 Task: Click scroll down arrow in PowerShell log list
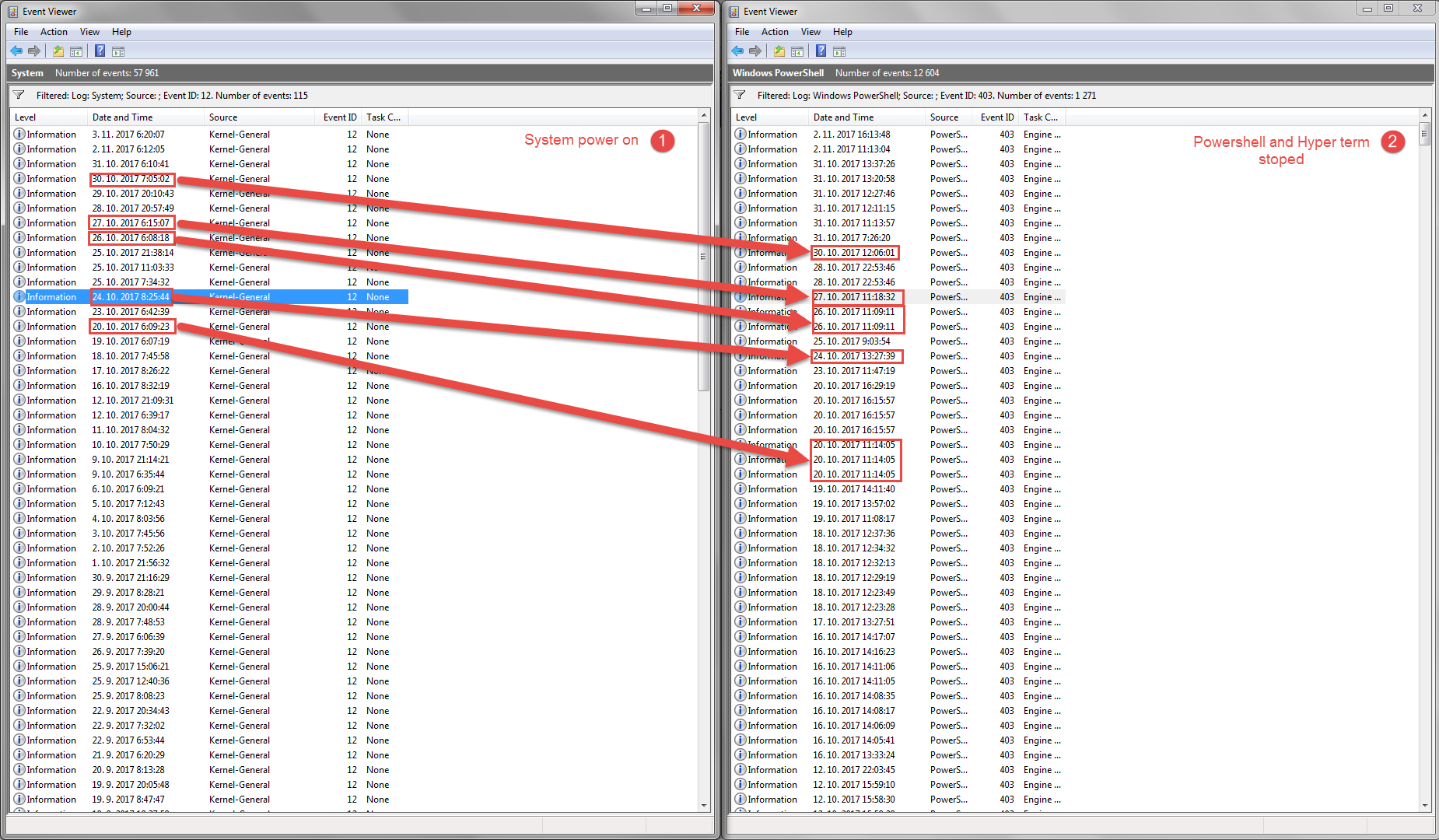coord(1425,806)
